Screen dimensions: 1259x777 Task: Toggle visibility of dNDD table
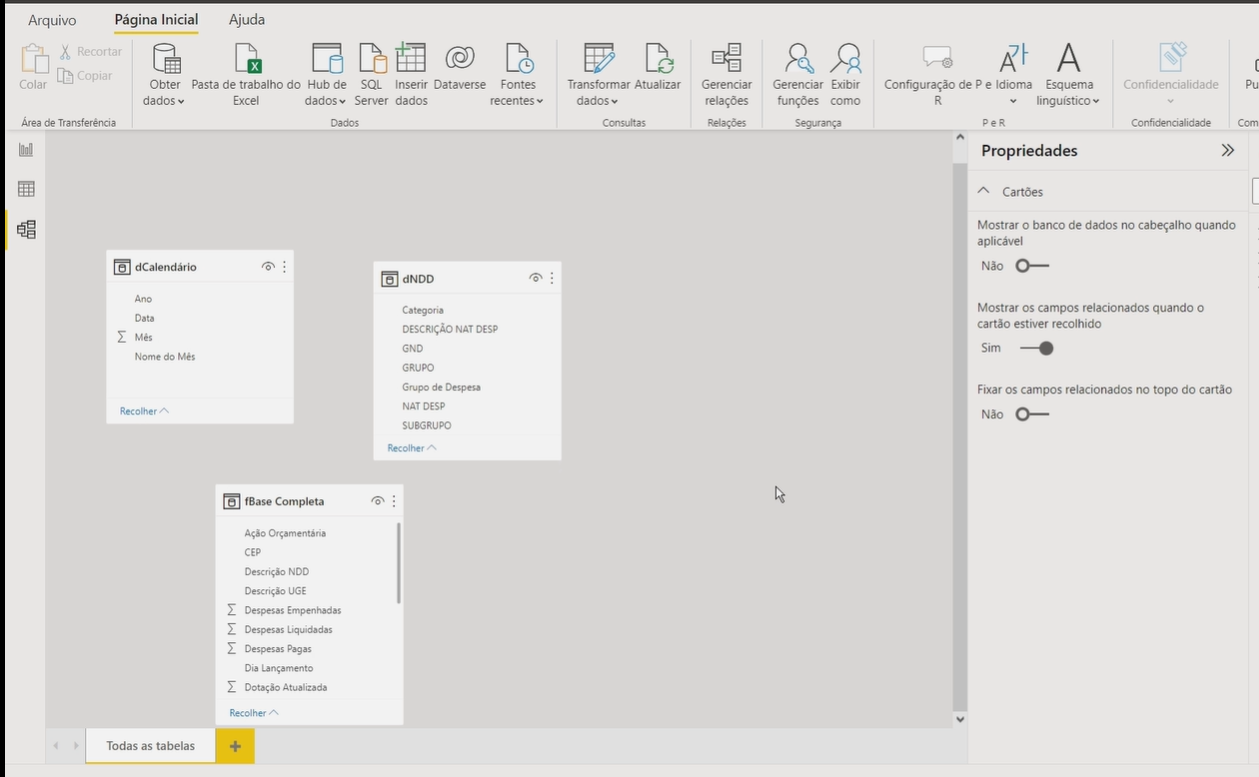point(536,278)
